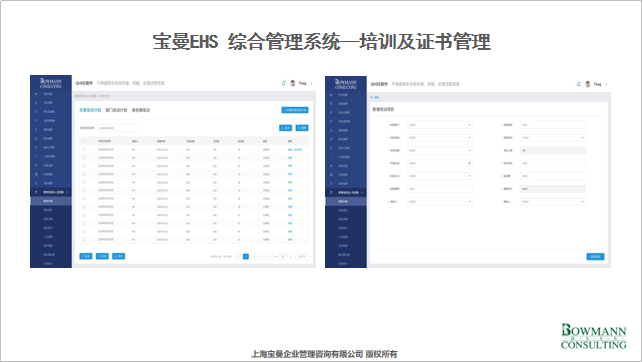Check the first data row checkbox in table

(84, 150)
